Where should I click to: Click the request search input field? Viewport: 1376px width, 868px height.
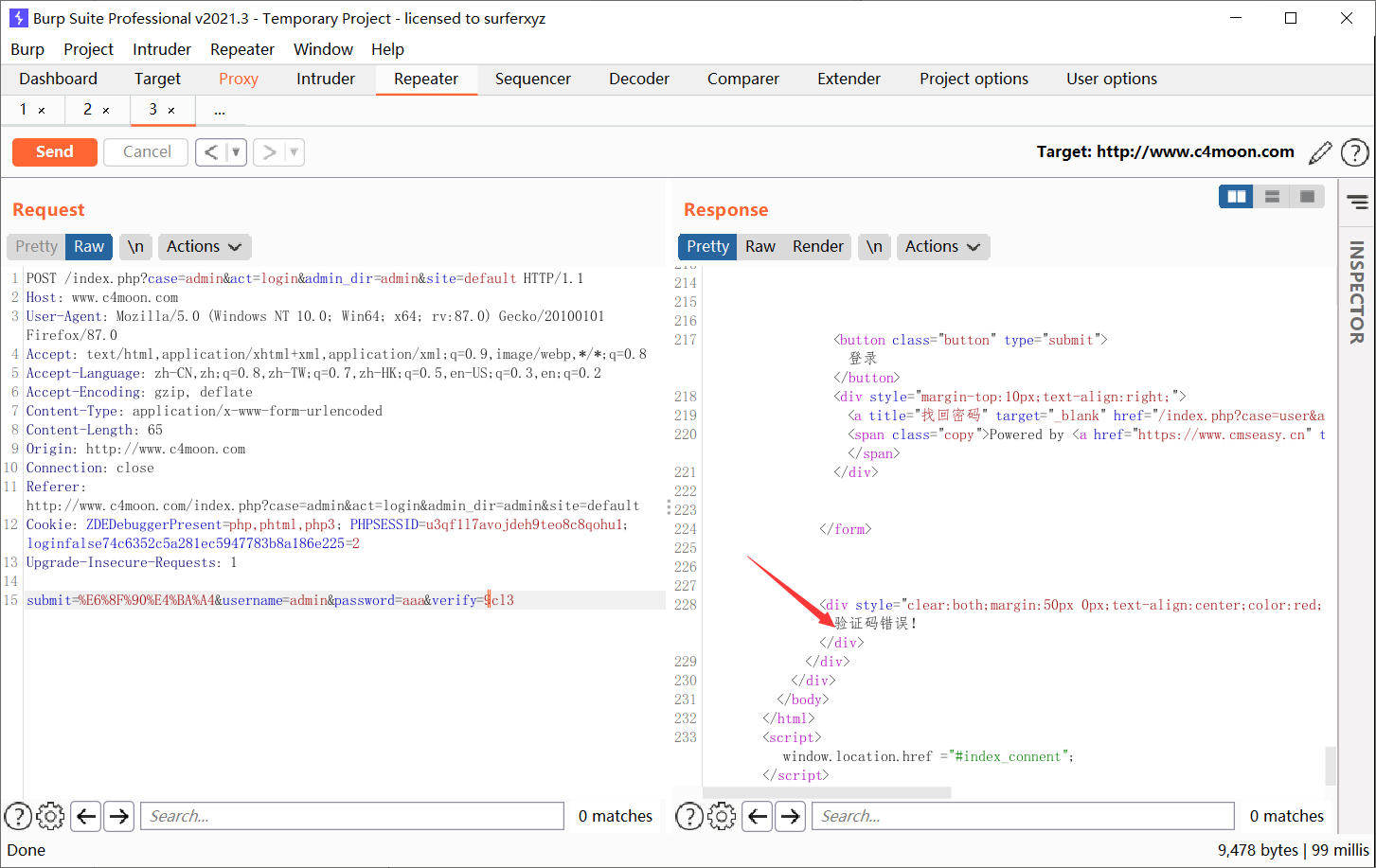pos(352,816)
